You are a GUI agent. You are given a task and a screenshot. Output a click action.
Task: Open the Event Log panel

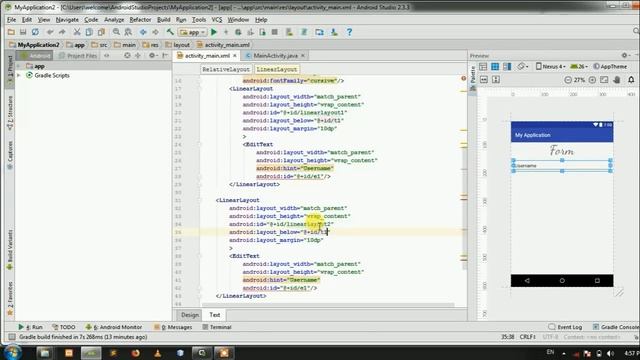click(565, 327)
